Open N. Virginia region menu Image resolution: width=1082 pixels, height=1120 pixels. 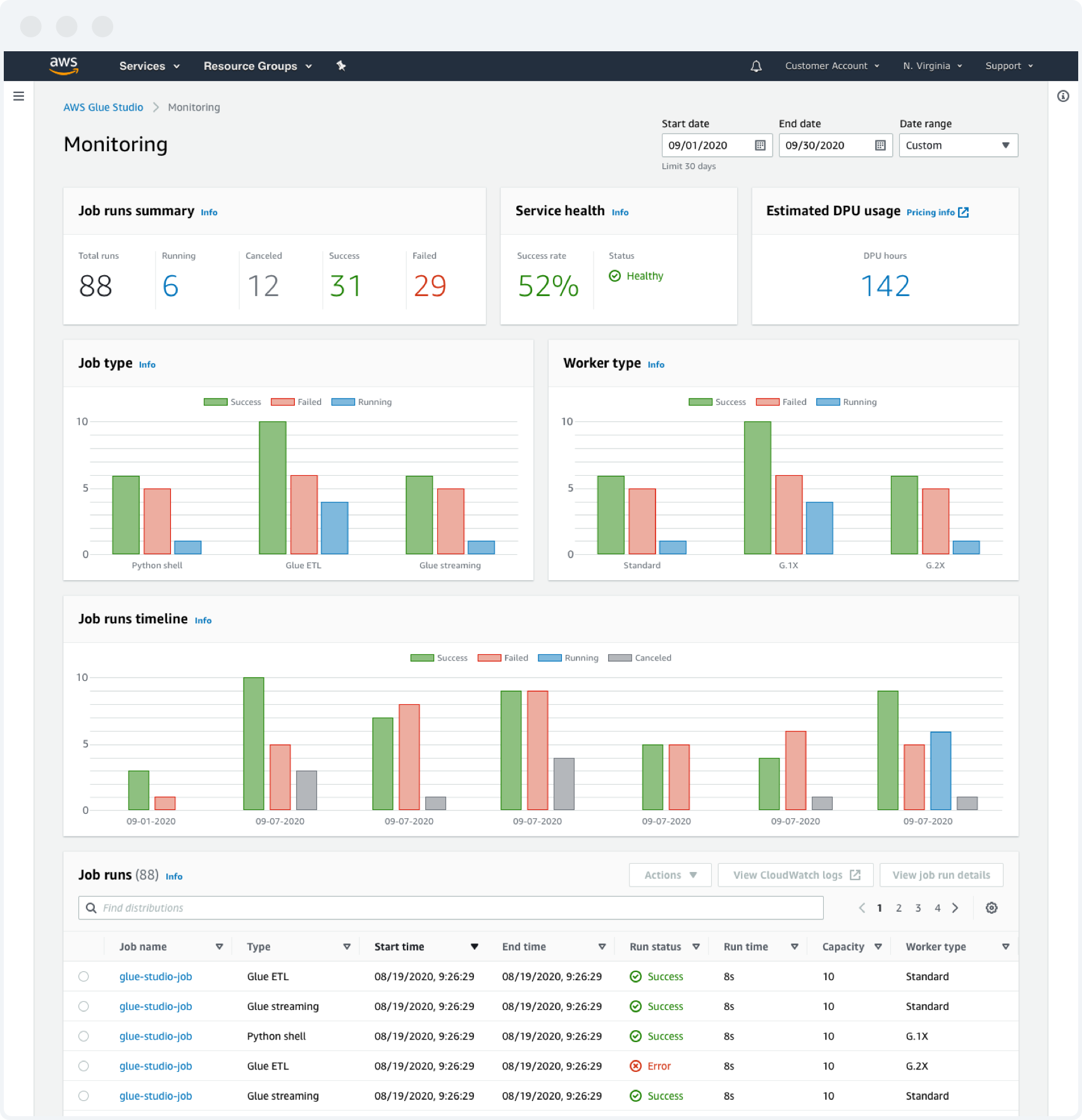pos(932,66)
